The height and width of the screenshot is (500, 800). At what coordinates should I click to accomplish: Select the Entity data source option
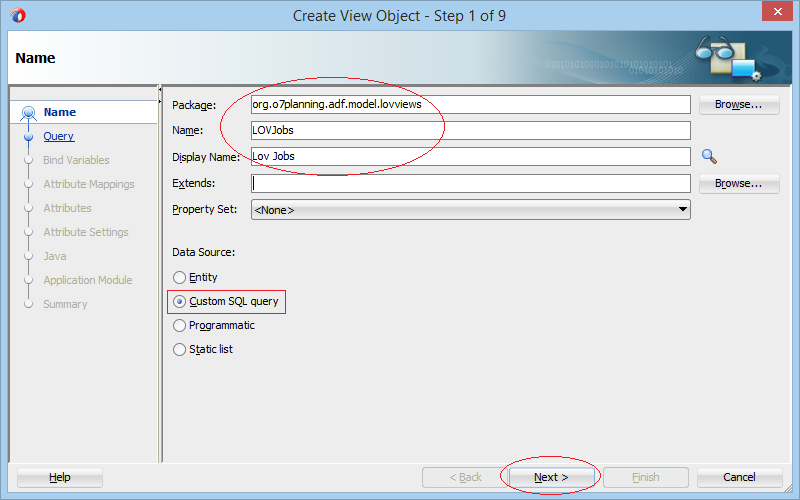click(x=179, y=278)
